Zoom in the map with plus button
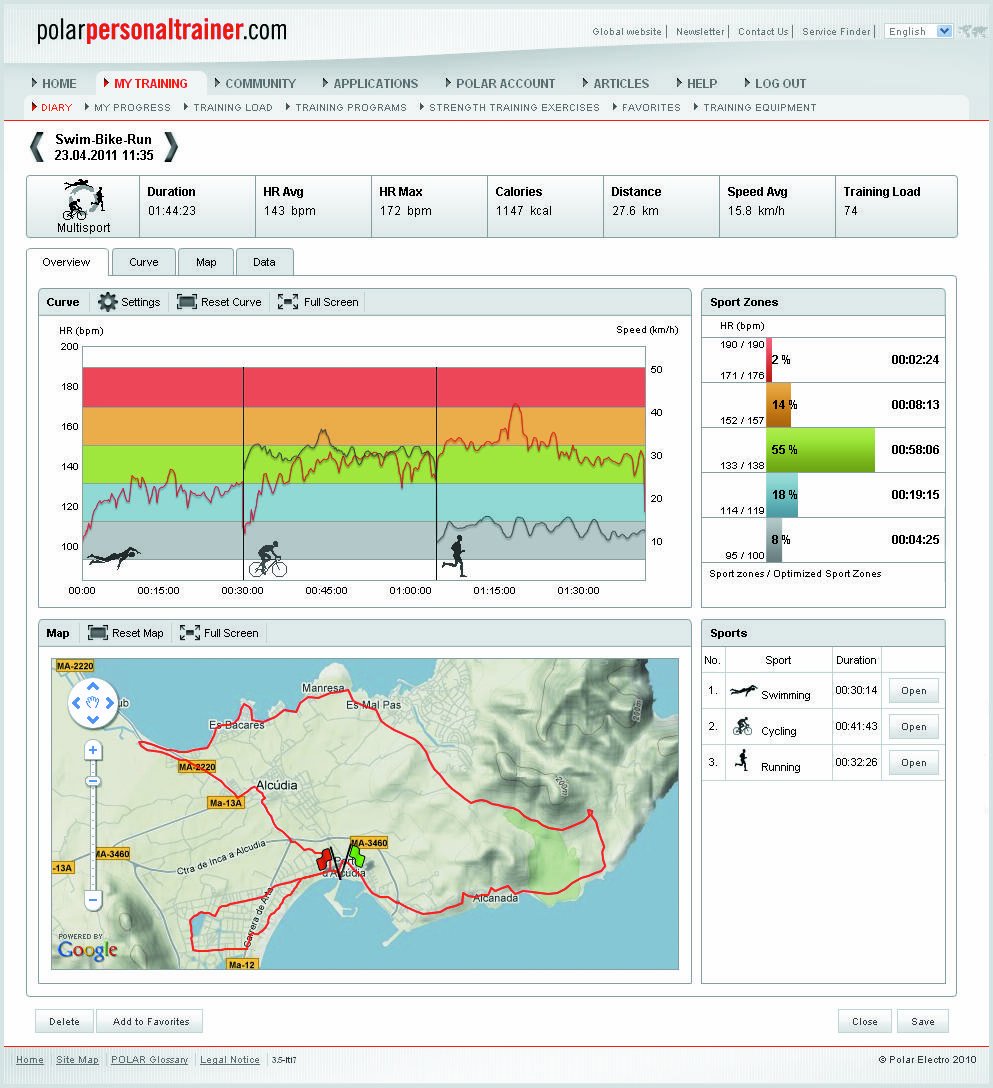This screenshot has width=993, height=1088. pos(93,750)
